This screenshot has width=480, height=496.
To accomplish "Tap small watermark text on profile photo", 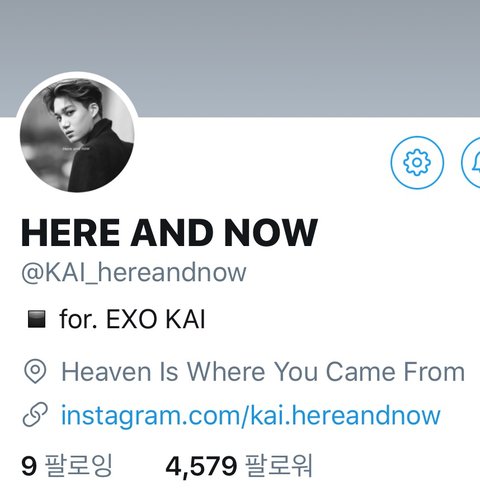I will click(76, 148).
